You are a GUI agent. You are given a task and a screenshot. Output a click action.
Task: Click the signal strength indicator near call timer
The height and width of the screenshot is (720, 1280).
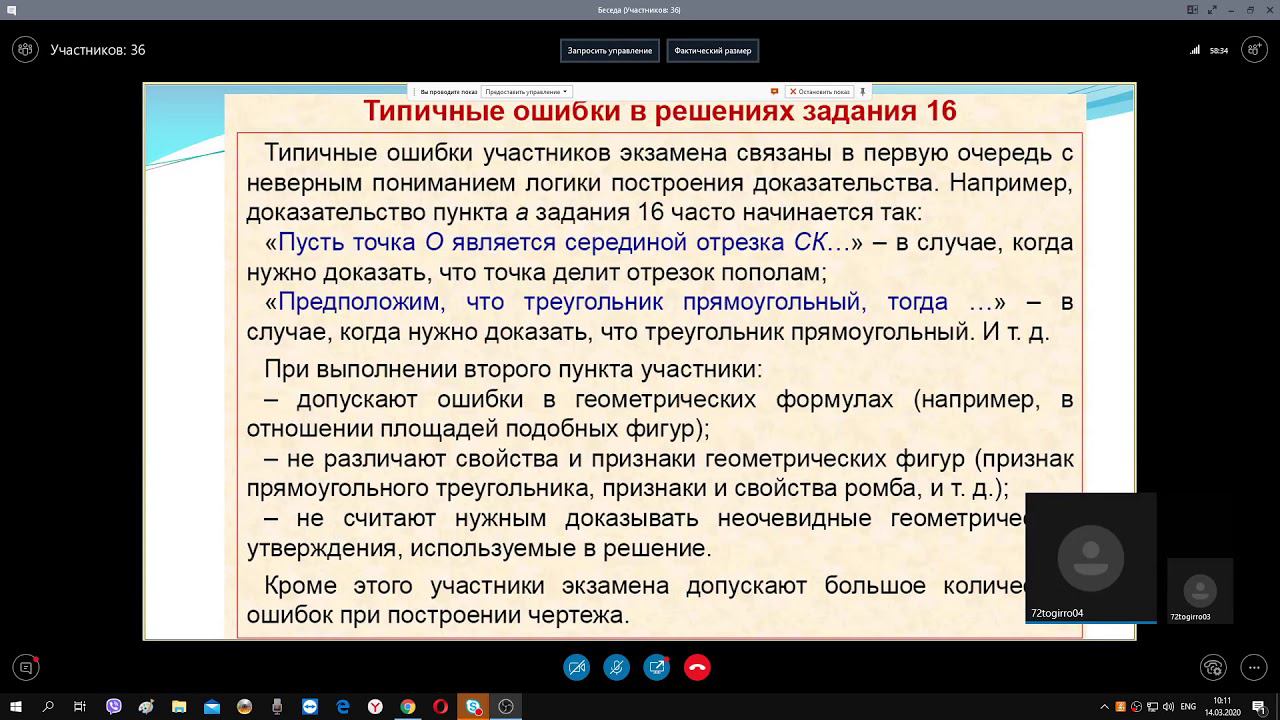click(x=1195, y=50)
